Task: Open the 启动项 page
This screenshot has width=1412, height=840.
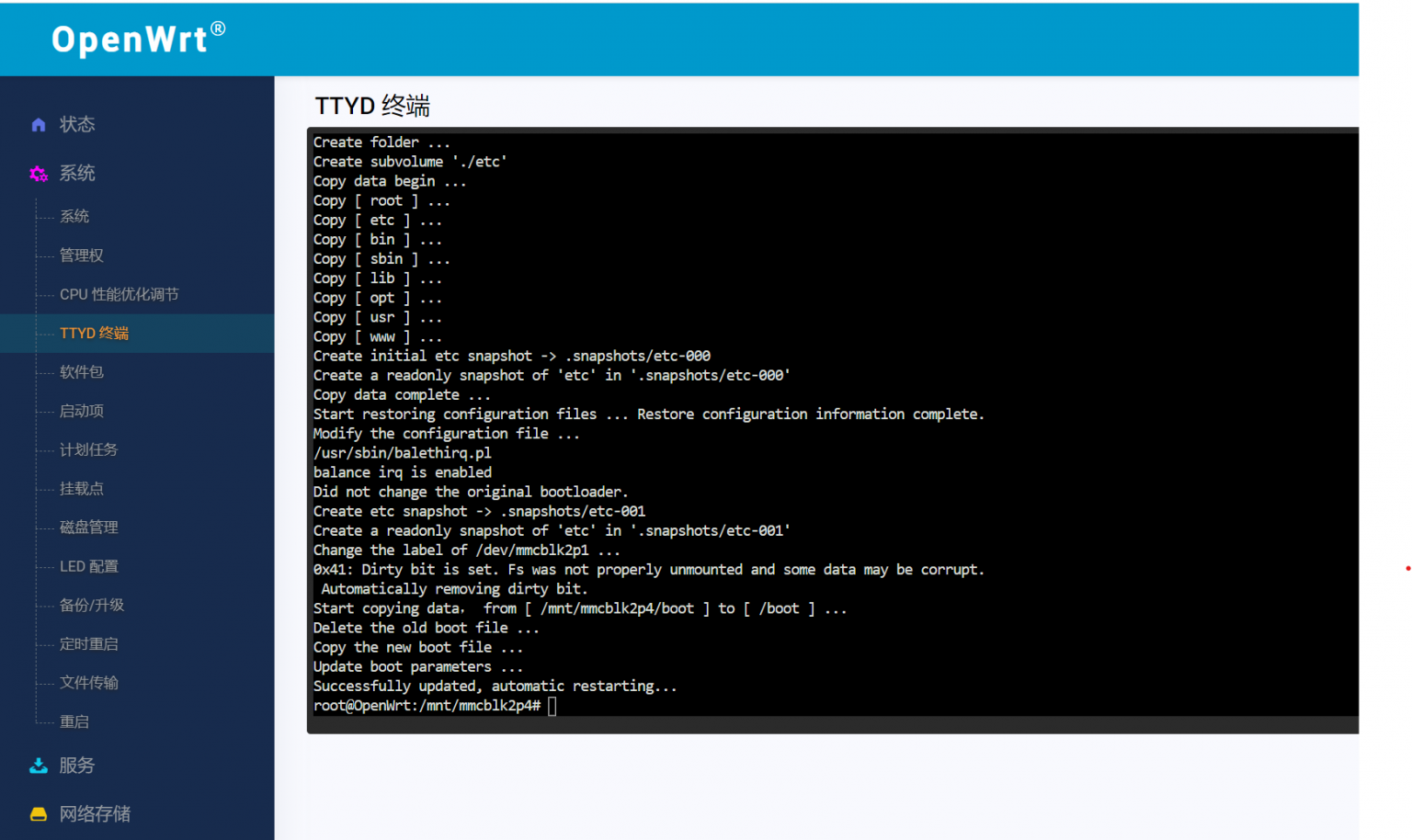Action: tap(82, 411)
